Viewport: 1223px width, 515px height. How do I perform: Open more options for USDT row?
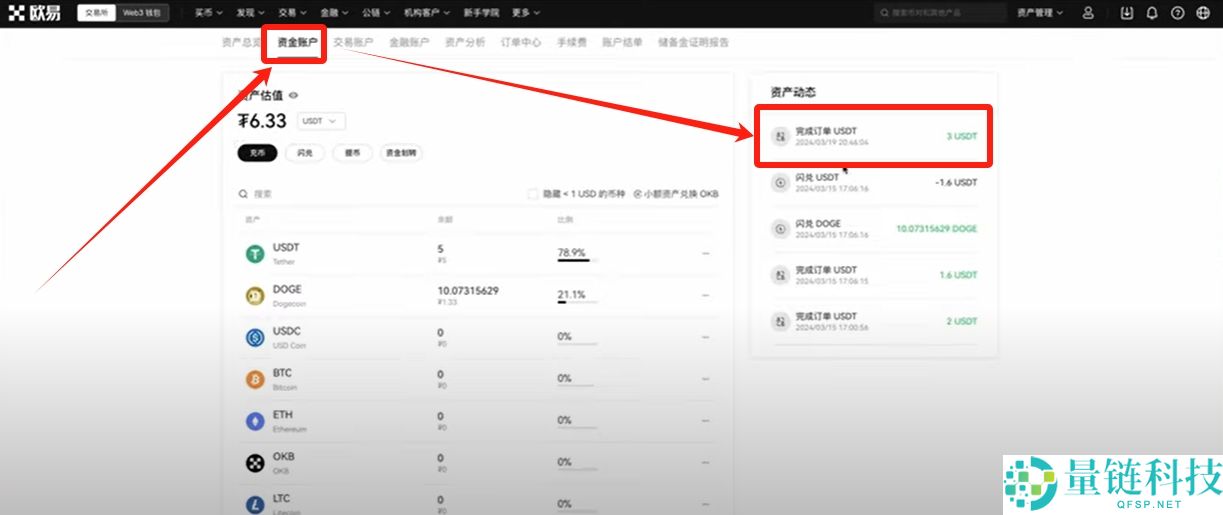[706, 254]
